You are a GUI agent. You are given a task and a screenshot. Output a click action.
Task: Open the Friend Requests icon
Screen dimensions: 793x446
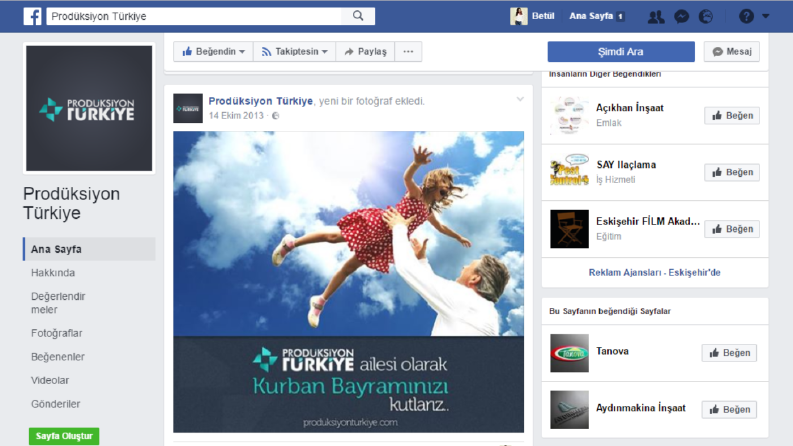pos(656,17)
